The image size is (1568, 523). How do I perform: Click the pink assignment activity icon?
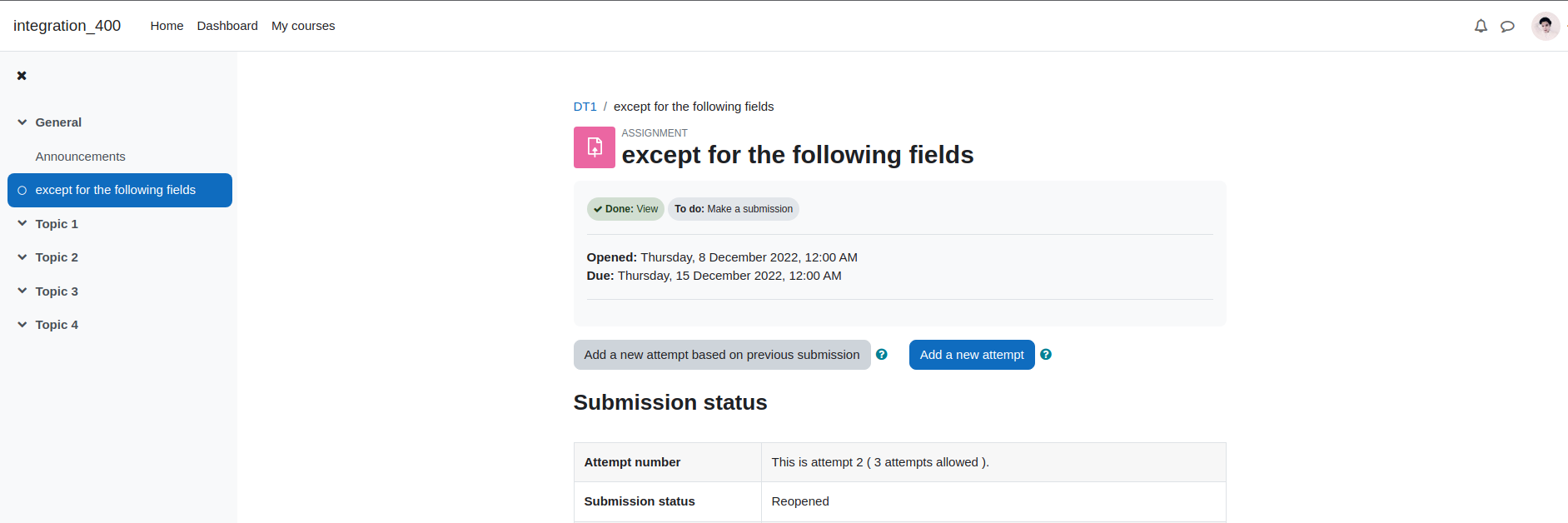(595, 147)
